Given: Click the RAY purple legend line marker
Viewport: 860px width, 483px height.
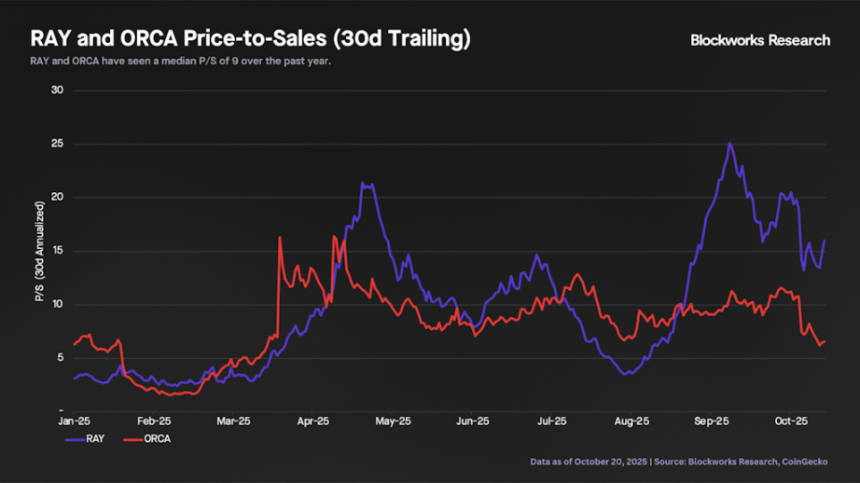Looking at the screenshot, I should 77,438.
